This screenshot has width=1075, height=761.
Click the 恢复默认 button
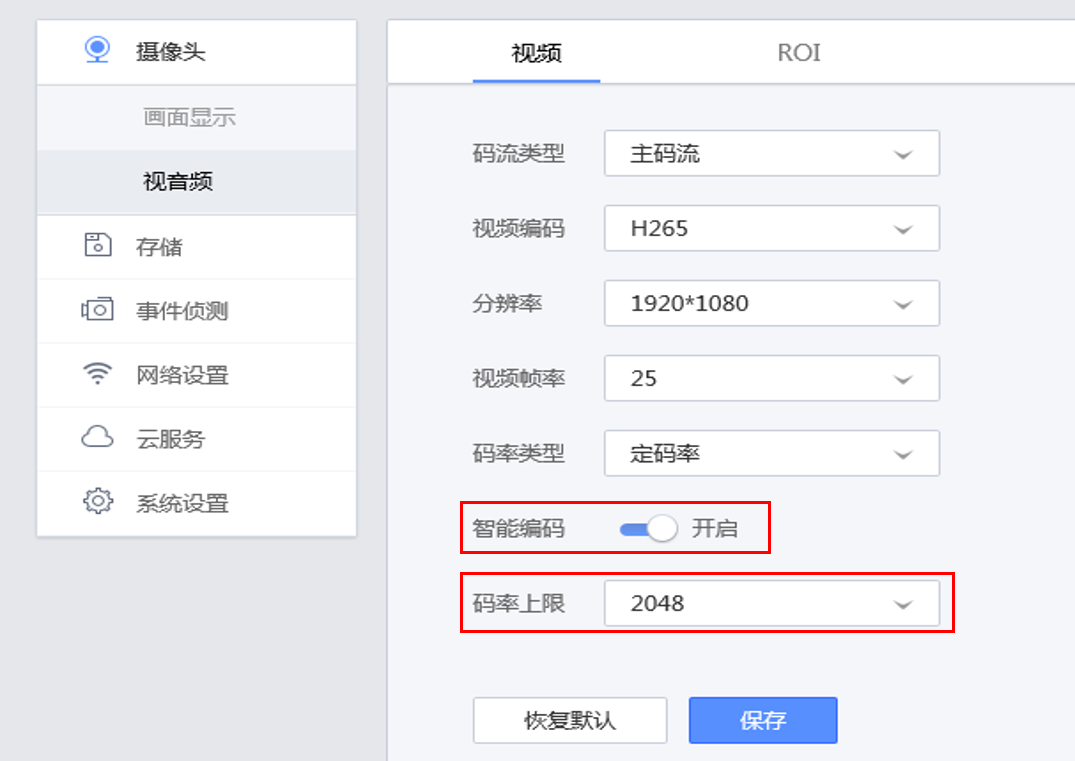point(570,720)
